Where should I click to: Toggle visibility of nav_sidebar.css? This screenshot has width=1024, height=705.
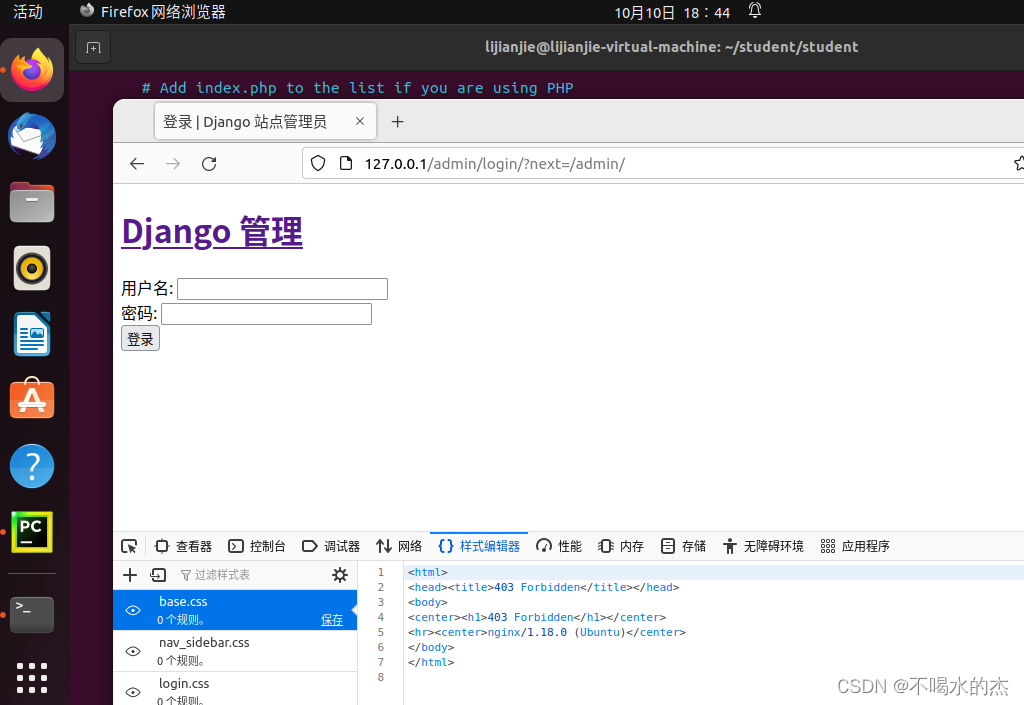click(133, 650)
